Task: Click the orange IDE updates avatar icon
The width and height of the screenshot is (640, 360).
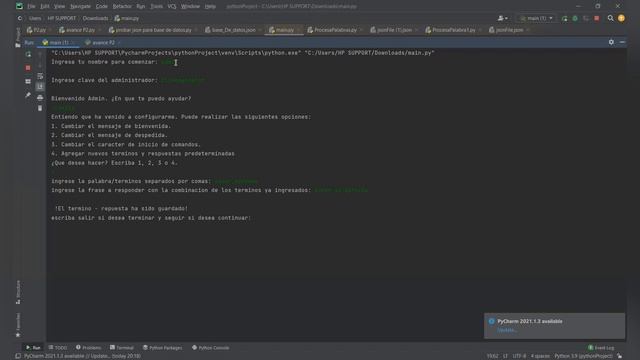Action: point(621,18)
